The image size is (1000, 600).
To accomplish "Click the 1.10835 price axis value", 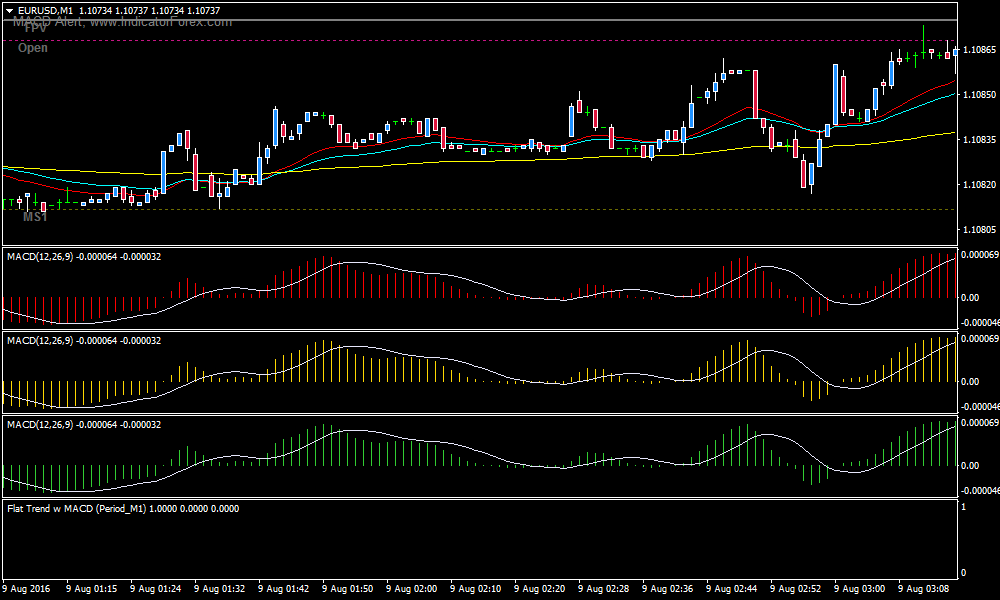I will tap(977, 140).
